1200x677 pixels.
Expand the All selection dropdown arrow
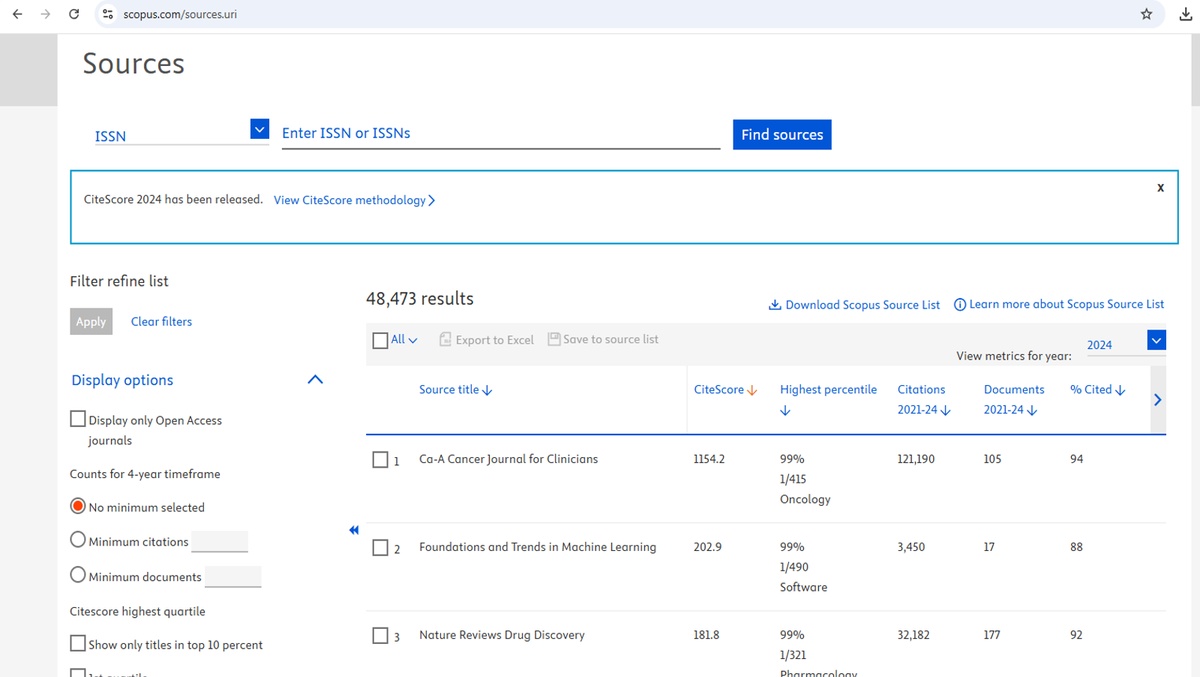[413, 341]
